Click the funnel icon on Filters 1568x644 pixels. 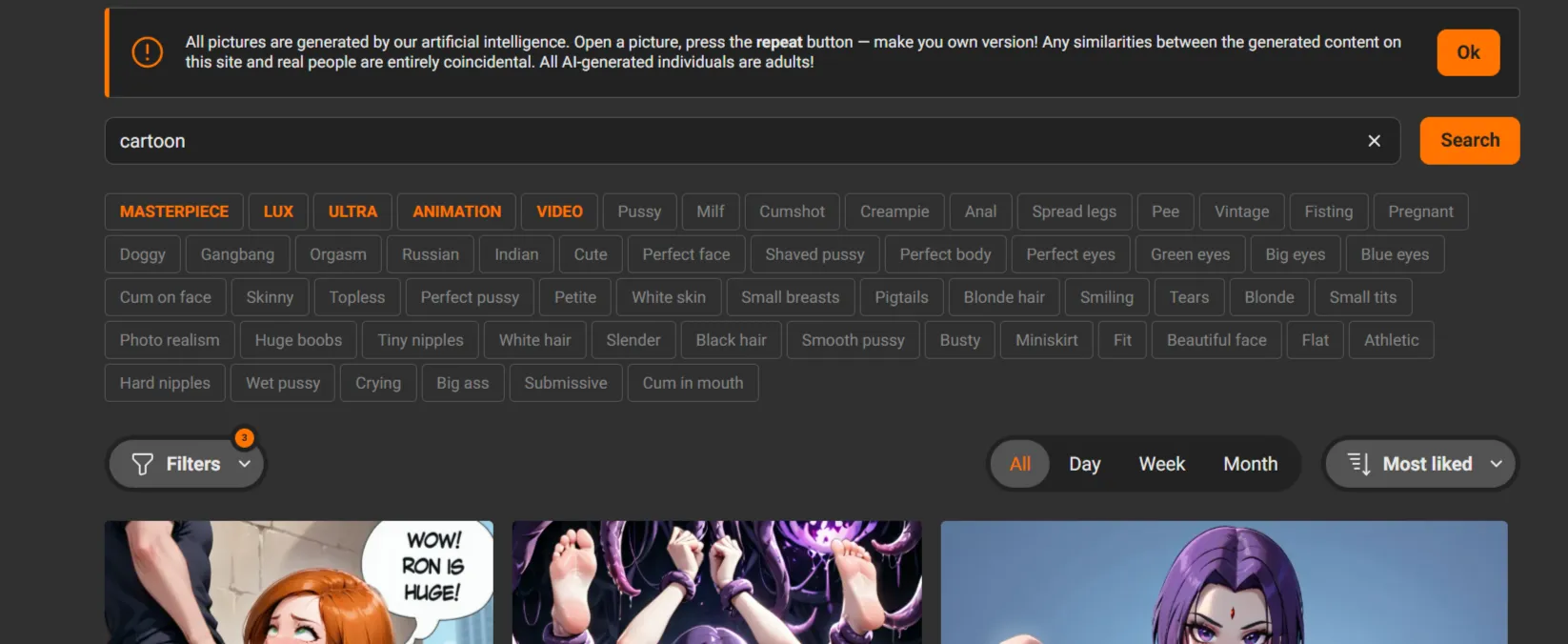pyautogui.click(x=142, y=464)
